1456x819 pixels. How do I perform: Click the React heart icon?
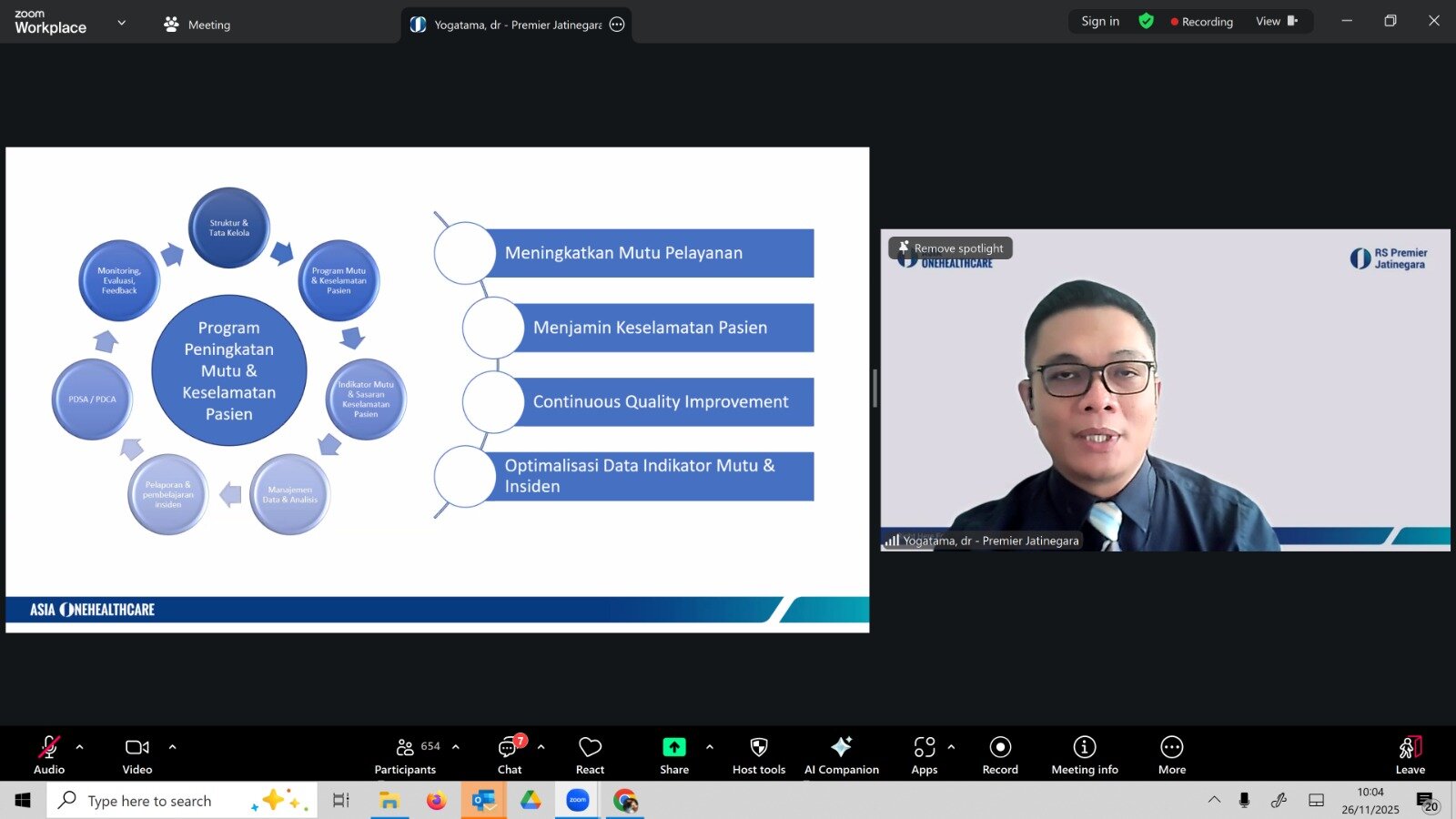click(590, 755)
